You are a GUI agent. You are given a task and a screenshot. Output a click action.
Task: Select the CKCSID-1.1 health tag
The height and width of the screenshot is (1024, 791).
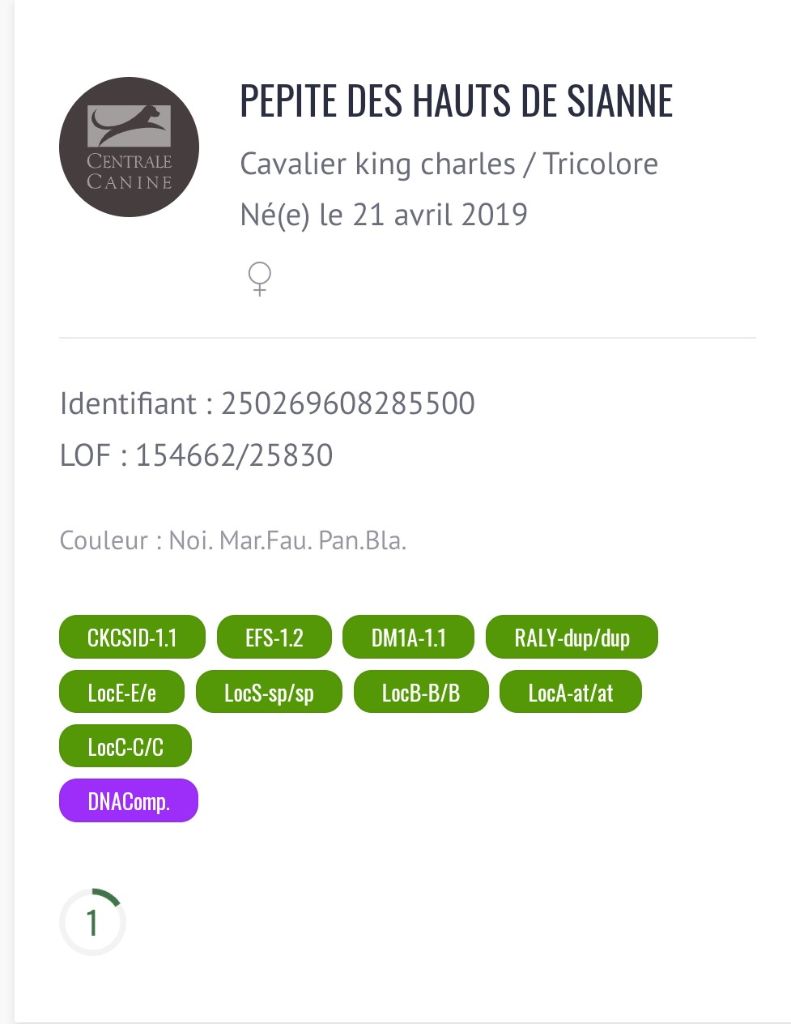click(x=132, y=638)
